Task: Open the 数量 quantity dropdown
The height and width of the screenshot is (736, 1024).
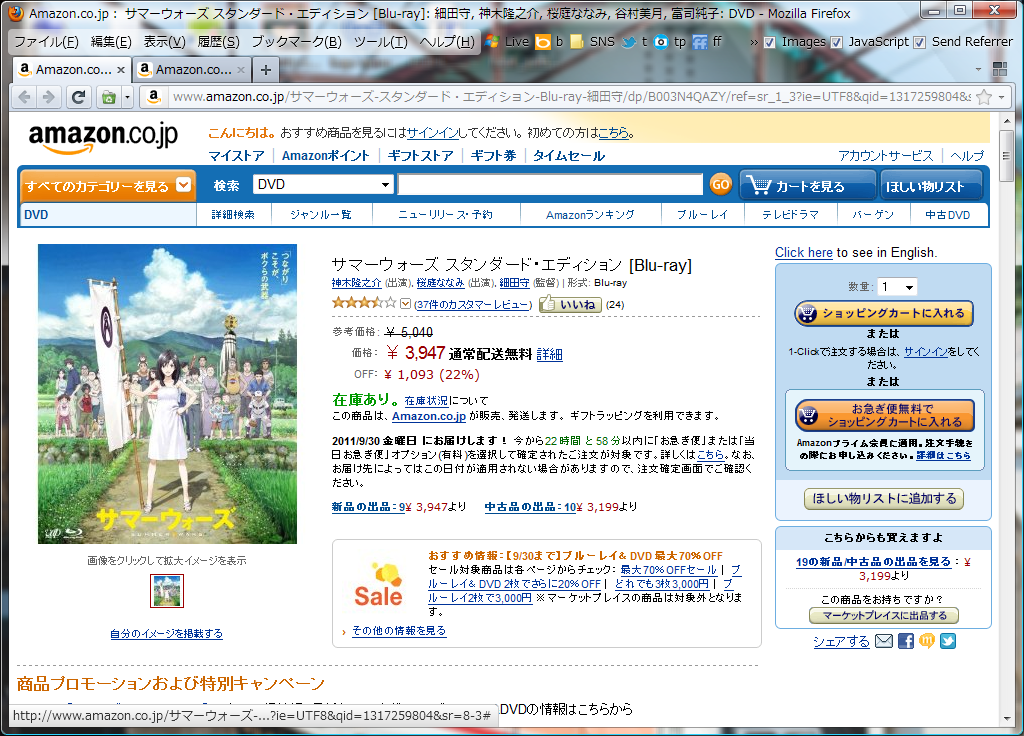Action: pyautogui.click(x=897, y=287)
